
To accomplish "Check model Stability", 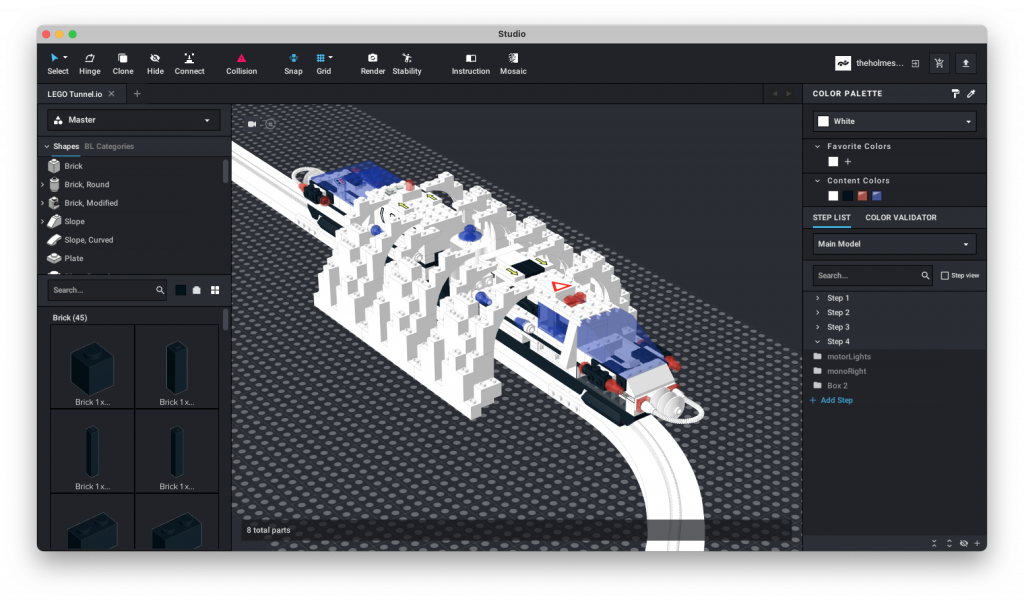I will tap(406, 62).
